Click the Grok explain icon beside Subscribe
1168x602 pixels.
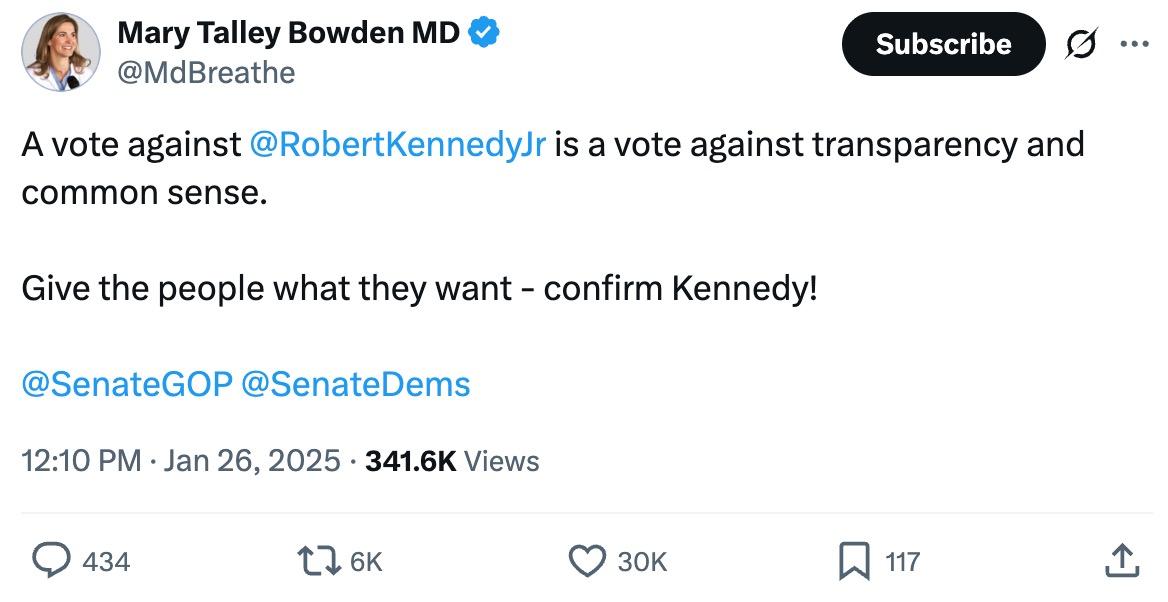1080,44
